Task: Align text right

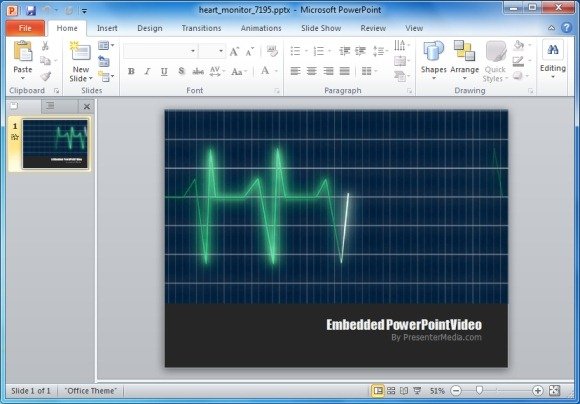Action: (x=328, y=71)
